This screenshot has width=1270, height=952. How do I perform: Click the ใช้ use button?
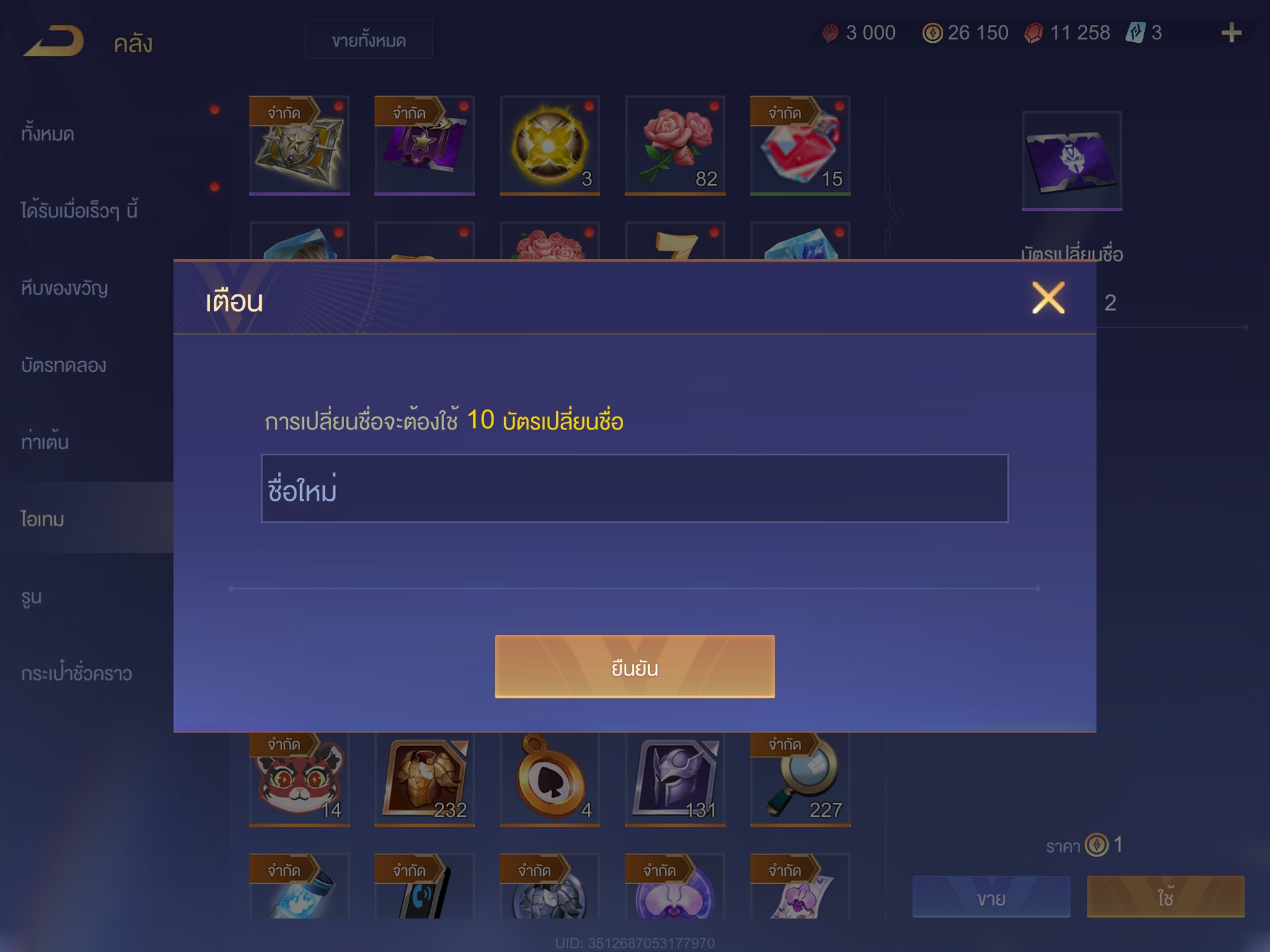1165,897
